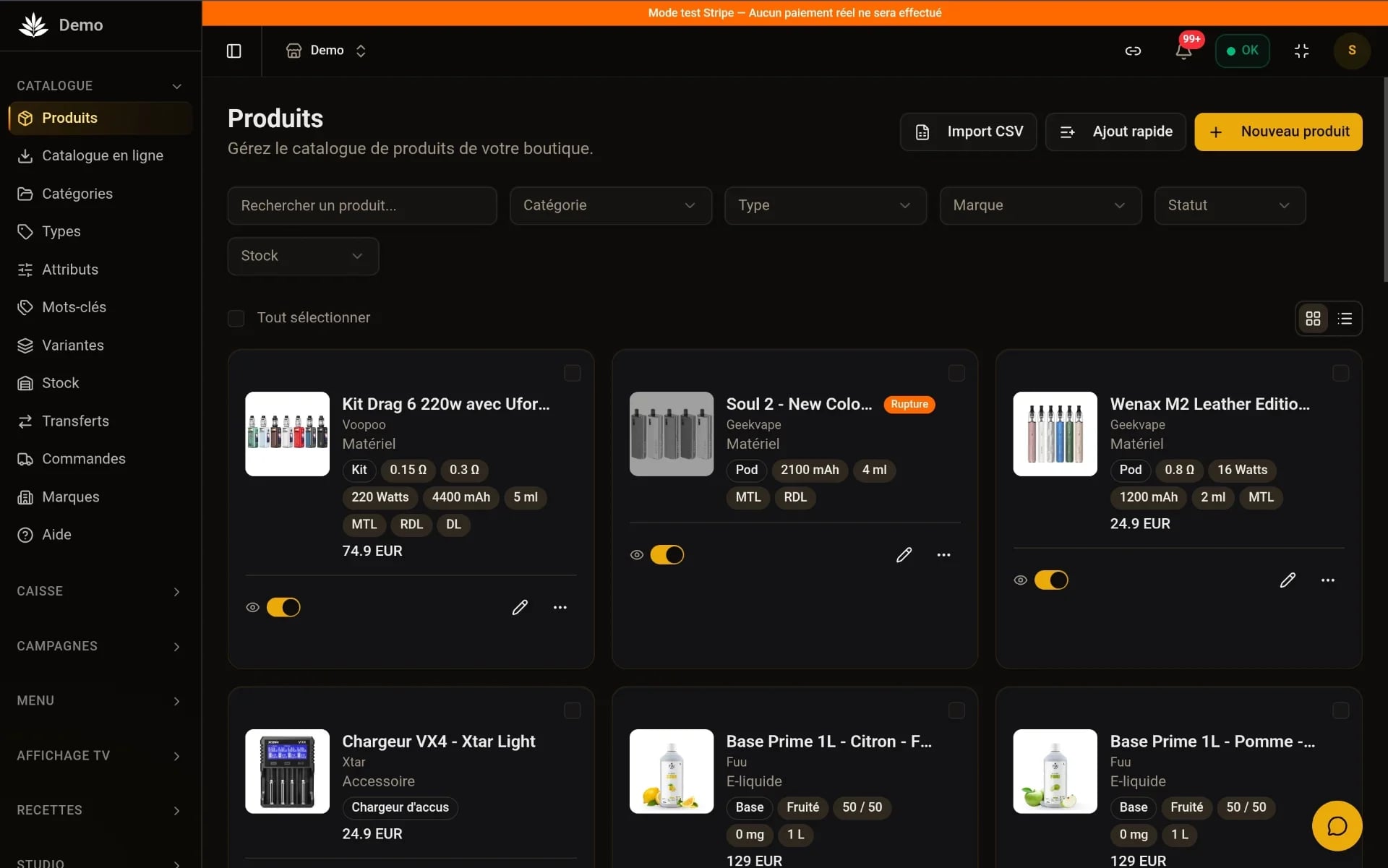Open the chat support bubble
Screen dimensions: 1388x868
(x=1337, y=825)
